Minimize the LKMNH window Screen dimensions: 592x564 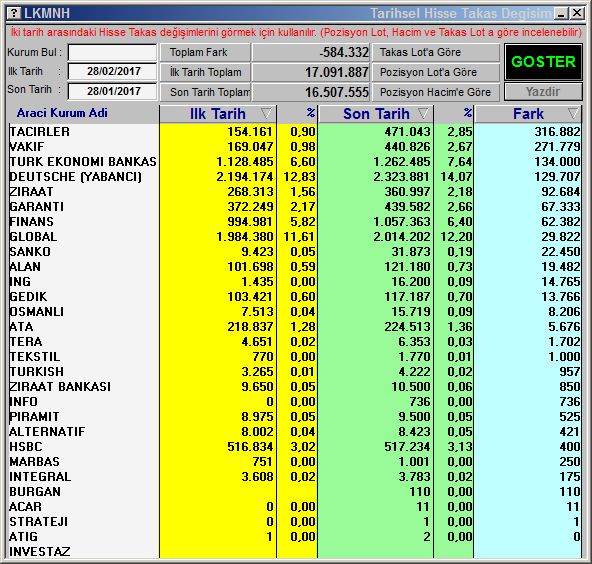[561, 14]
